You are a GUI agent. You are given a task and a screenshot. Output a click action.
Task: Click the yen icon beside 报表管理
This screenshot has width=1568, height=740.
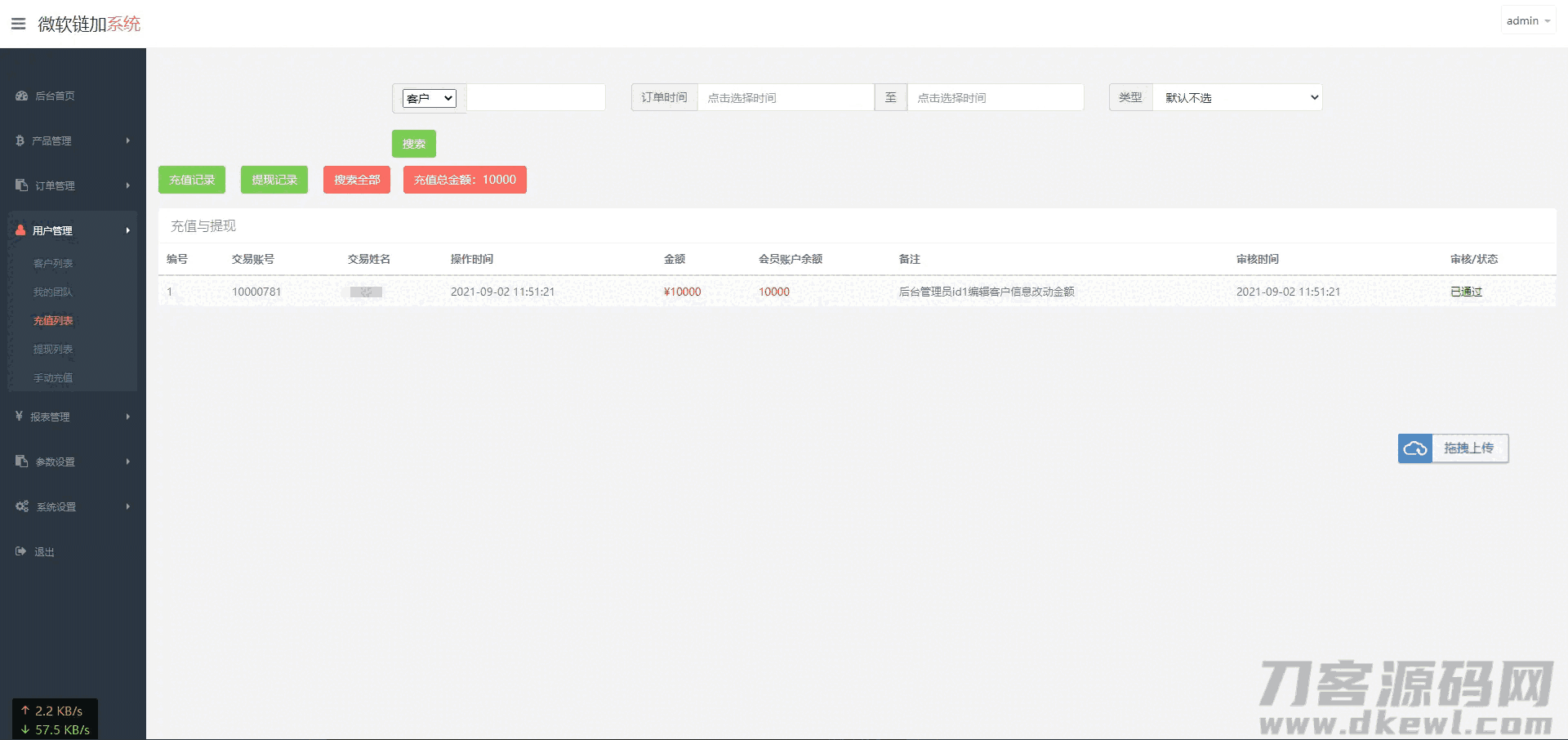point(19,417)
